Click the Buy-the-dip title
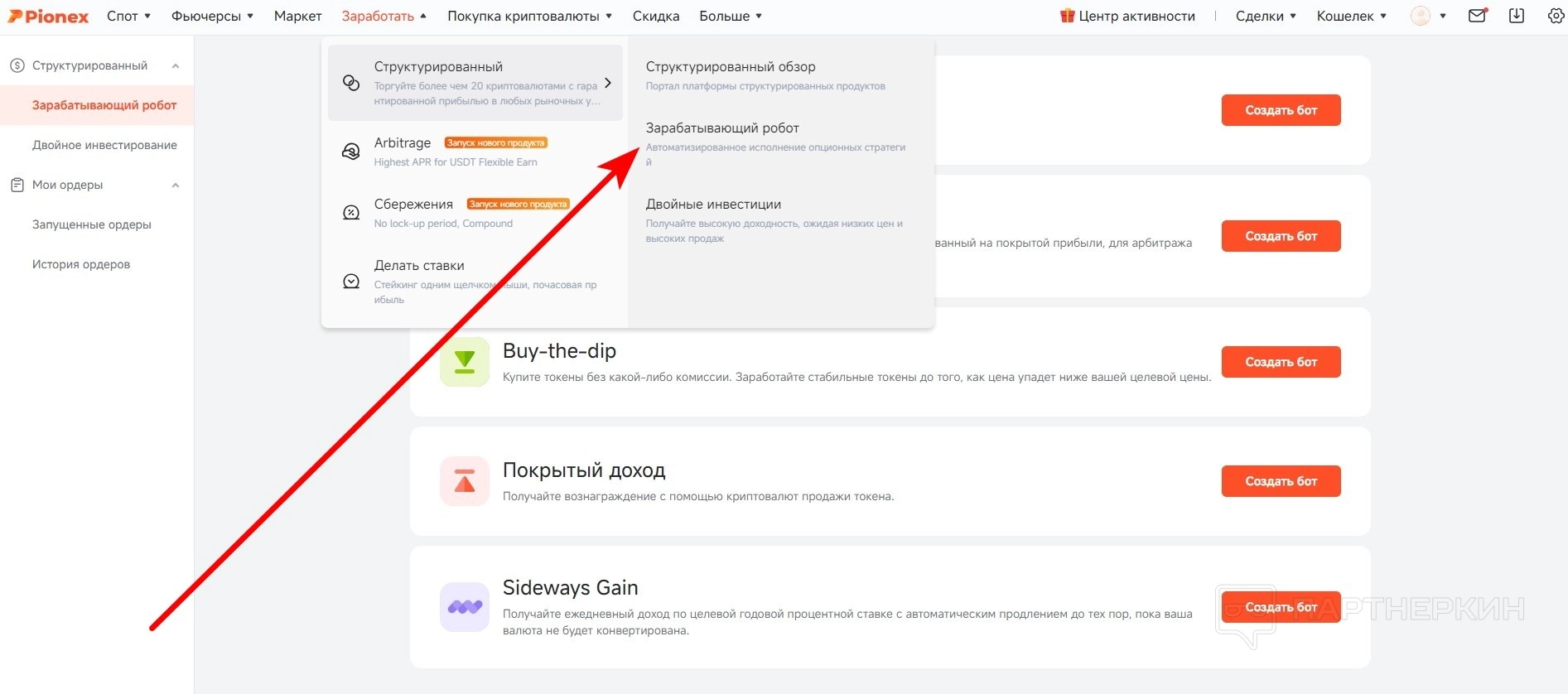This screenshot has height=694, width=1568. click(x=559, y=351)
